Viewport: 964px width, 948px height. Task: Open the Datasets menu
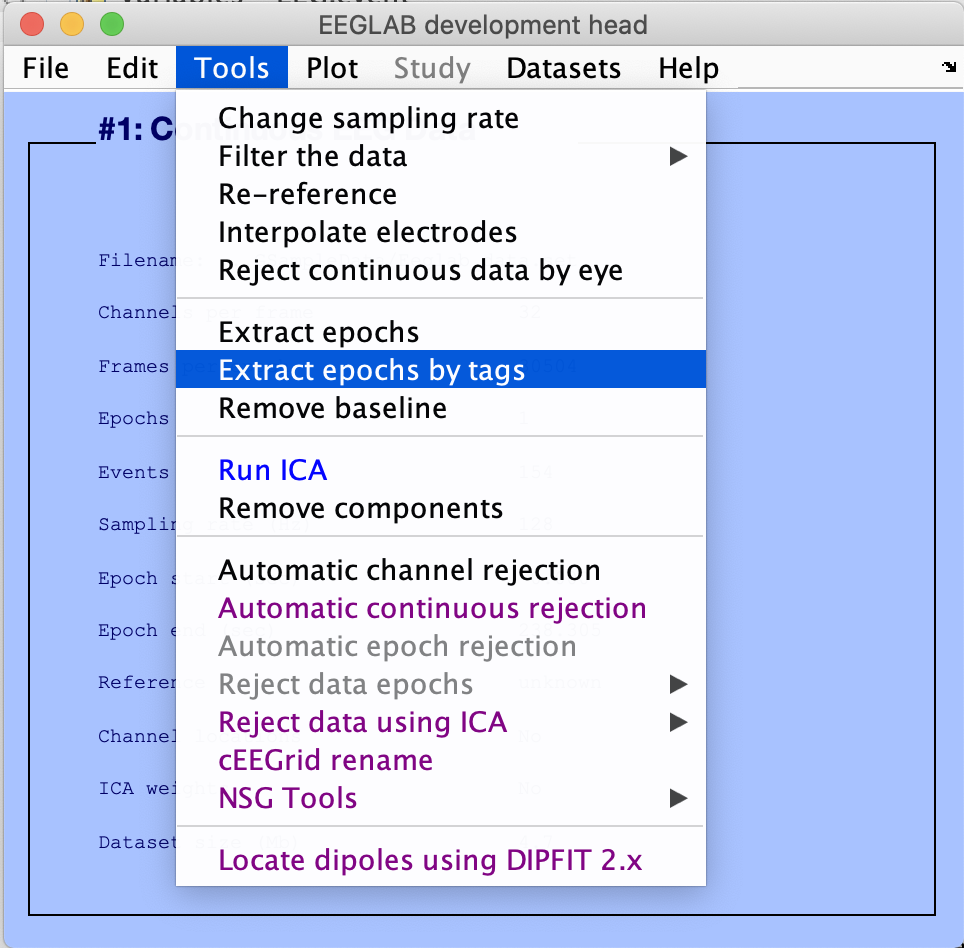(563, 68)
